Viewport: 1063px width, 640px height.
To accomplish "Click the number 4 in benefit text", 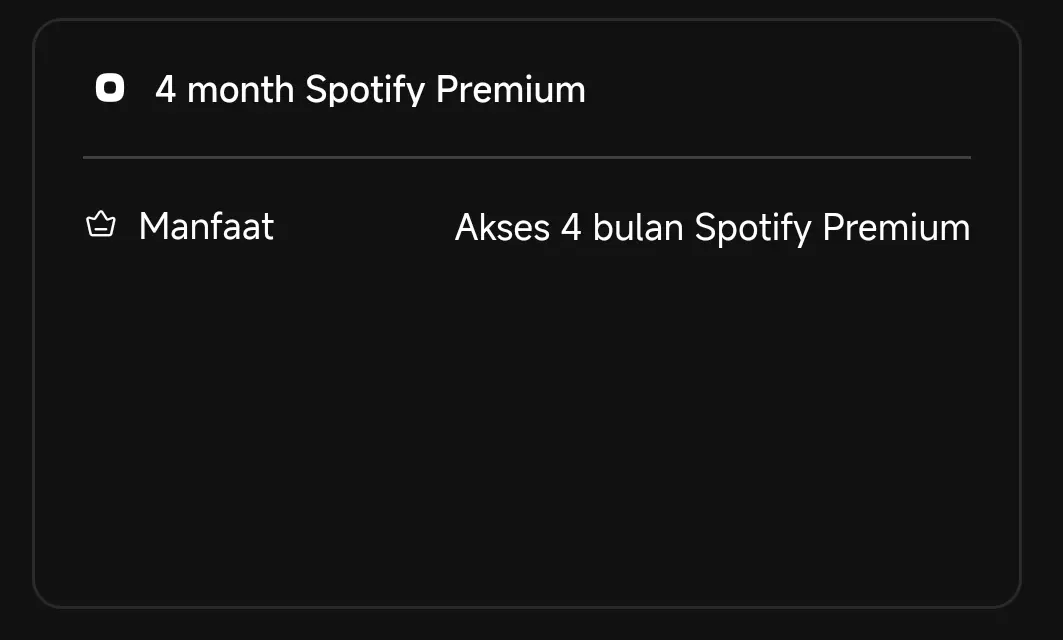I will [x=571, y=227].
